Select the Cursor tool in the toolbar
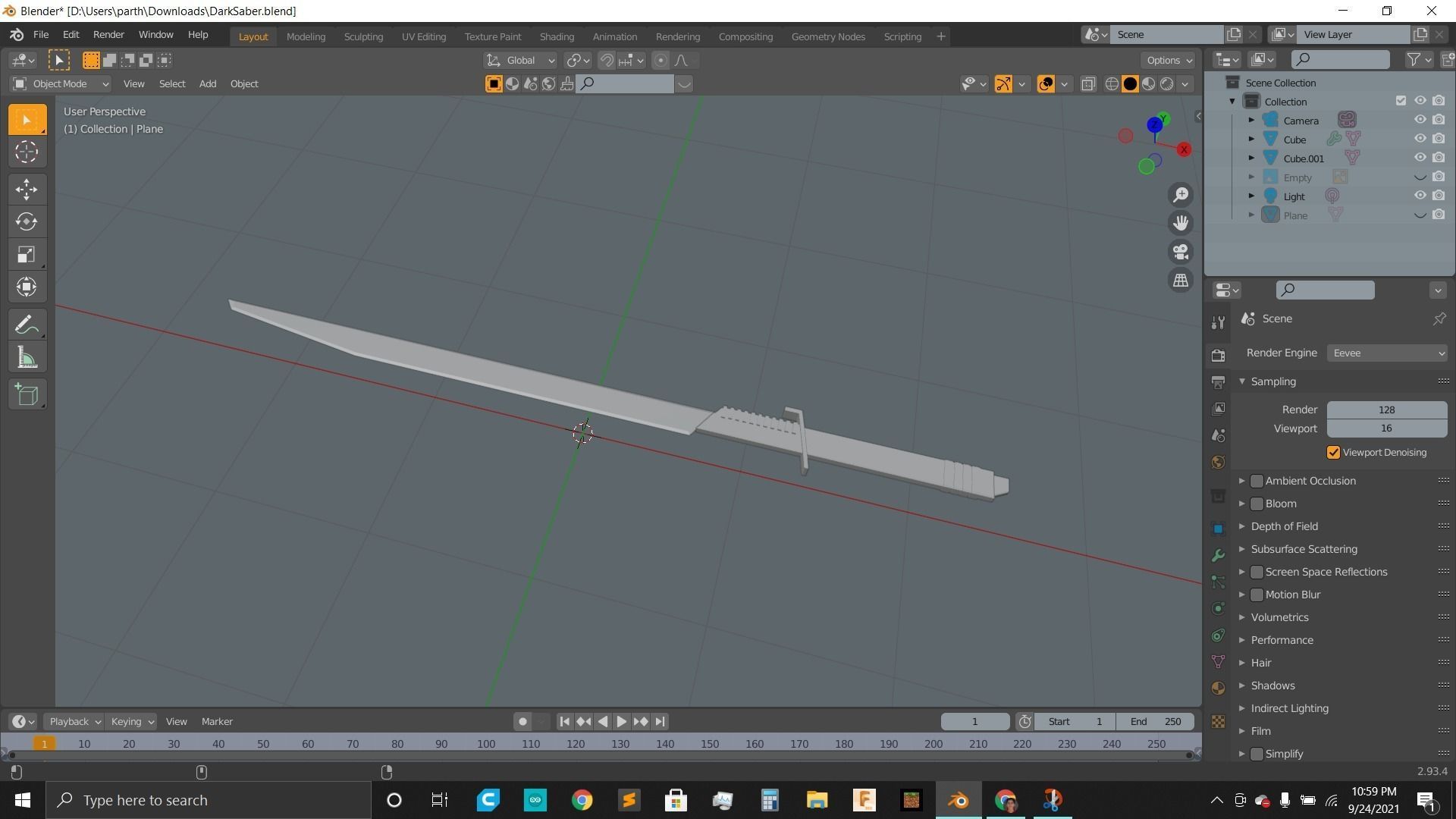Screen dimensions: 1456x819 click(27, 152)
